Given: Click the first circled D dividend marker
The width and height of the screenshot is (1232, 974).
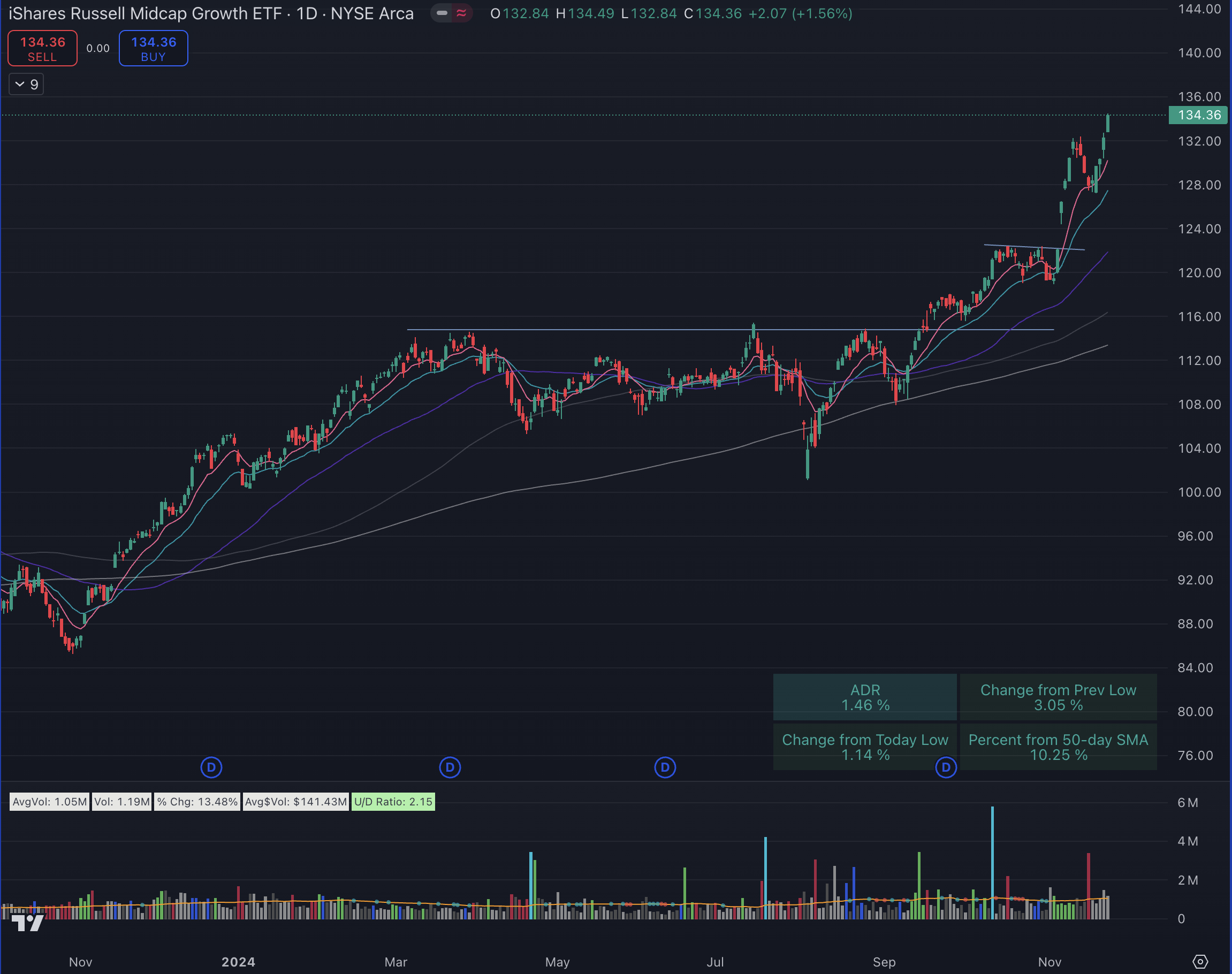Looking at the screenshot, I should [x=211, y=767].
